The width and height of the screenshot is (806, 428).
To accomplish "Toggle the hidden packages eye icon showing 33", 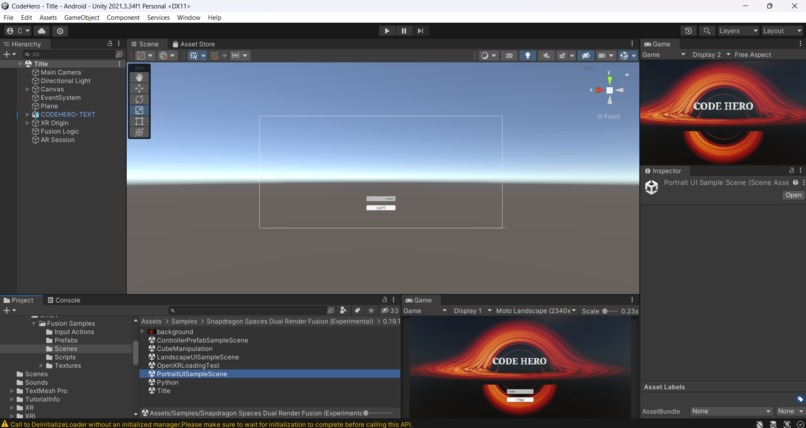I will (390, 310).
